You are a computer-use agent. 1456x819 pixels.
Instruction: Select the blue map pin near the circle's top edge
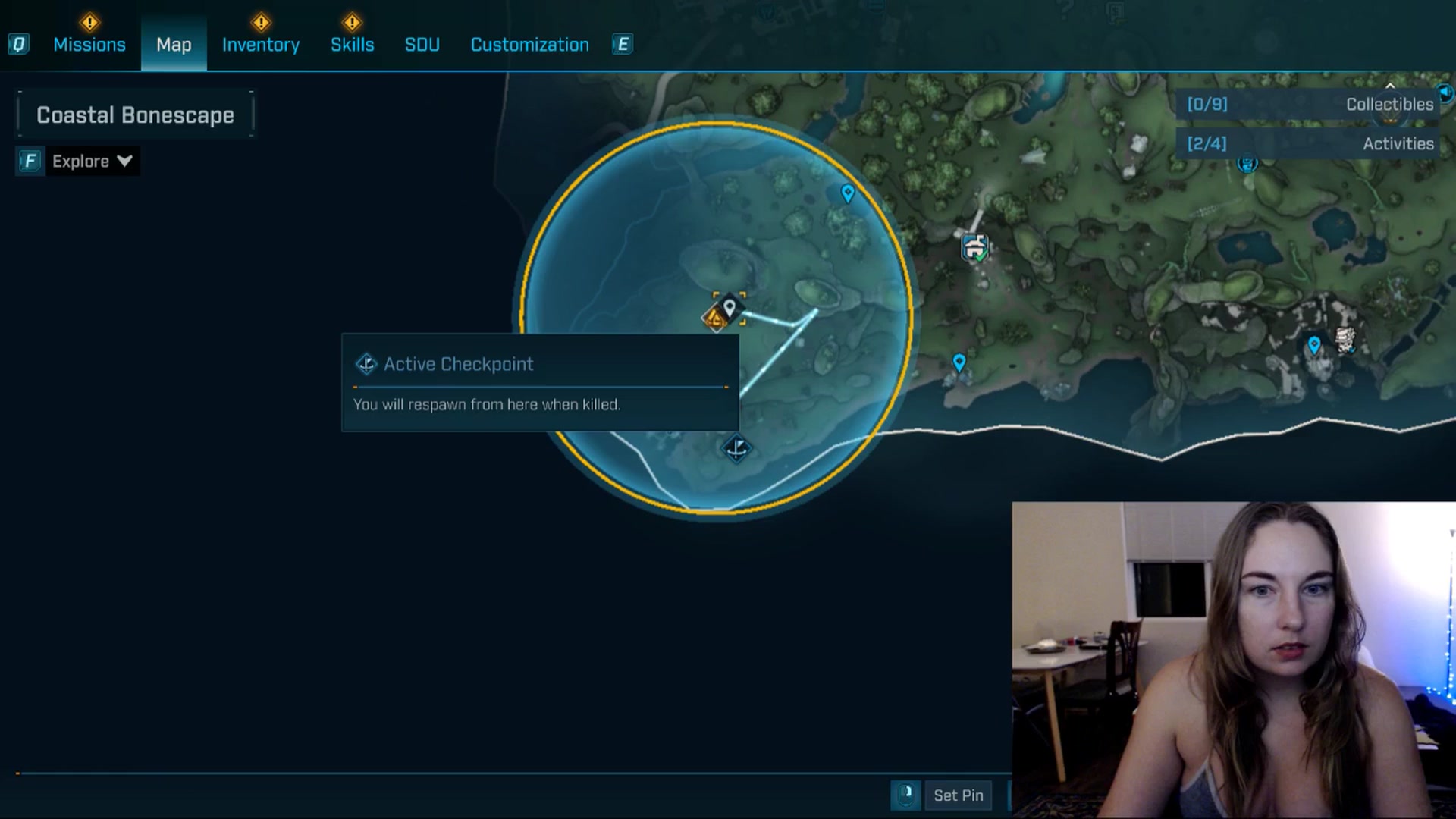coord(848,193)
